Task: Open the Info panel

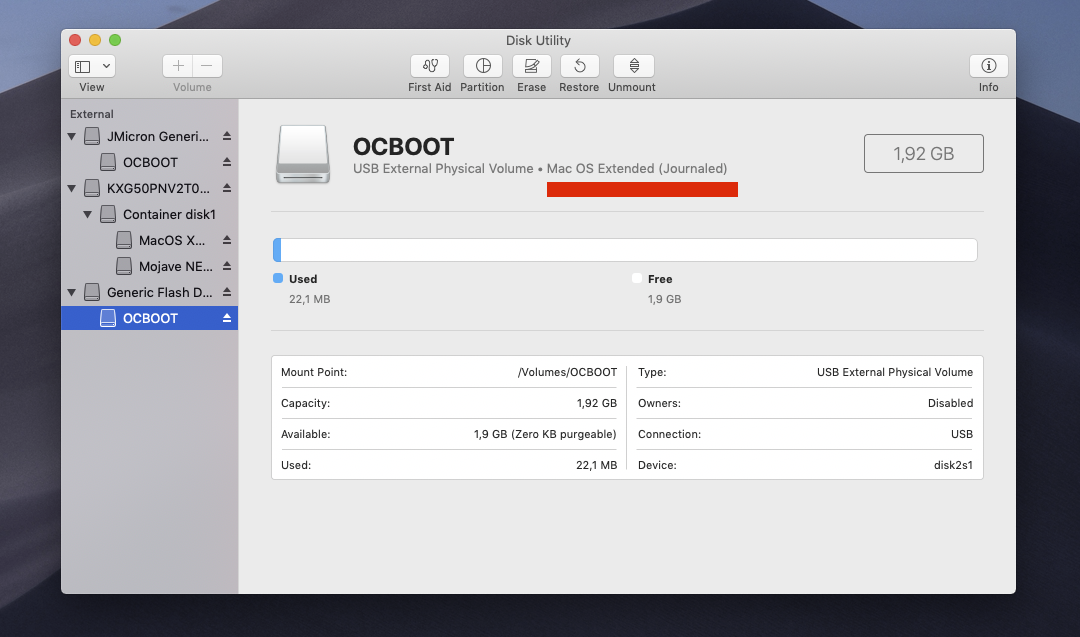Action: (988, 66)
